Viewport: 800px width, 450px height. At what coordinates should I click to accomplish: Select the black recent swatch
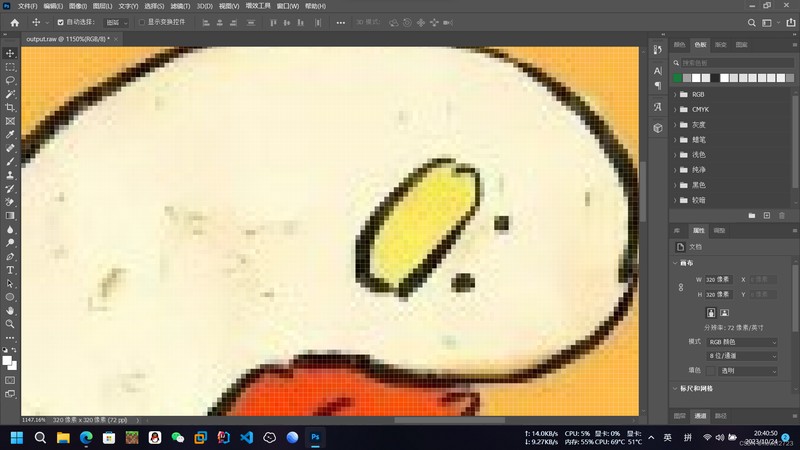point(715,78)
